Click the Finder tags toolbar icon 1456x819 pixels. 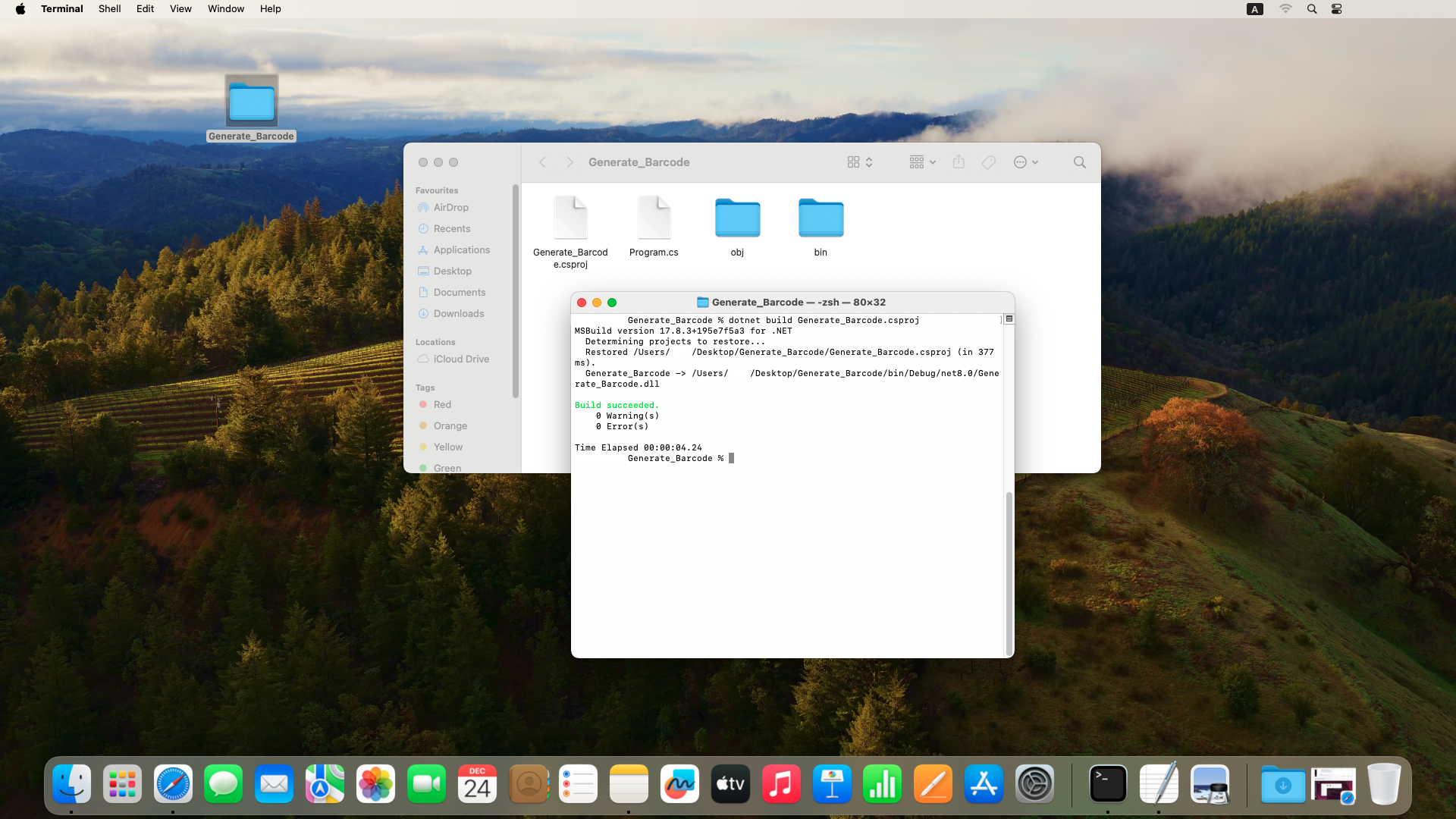pos(988,162)
